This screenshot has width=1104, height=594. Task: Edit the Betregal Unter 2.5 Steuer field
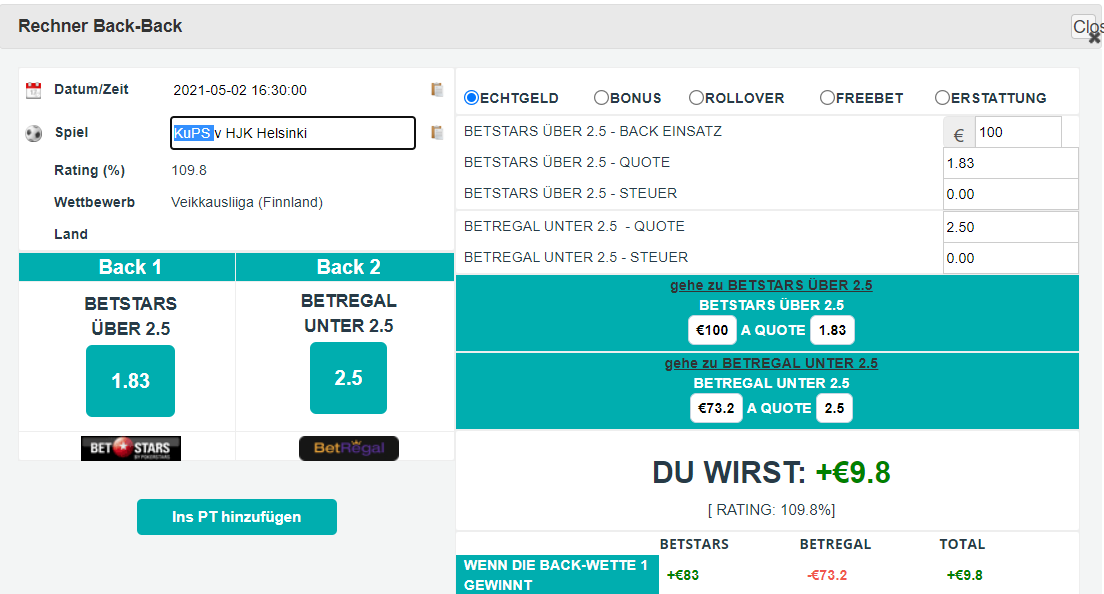(1010, 258)
